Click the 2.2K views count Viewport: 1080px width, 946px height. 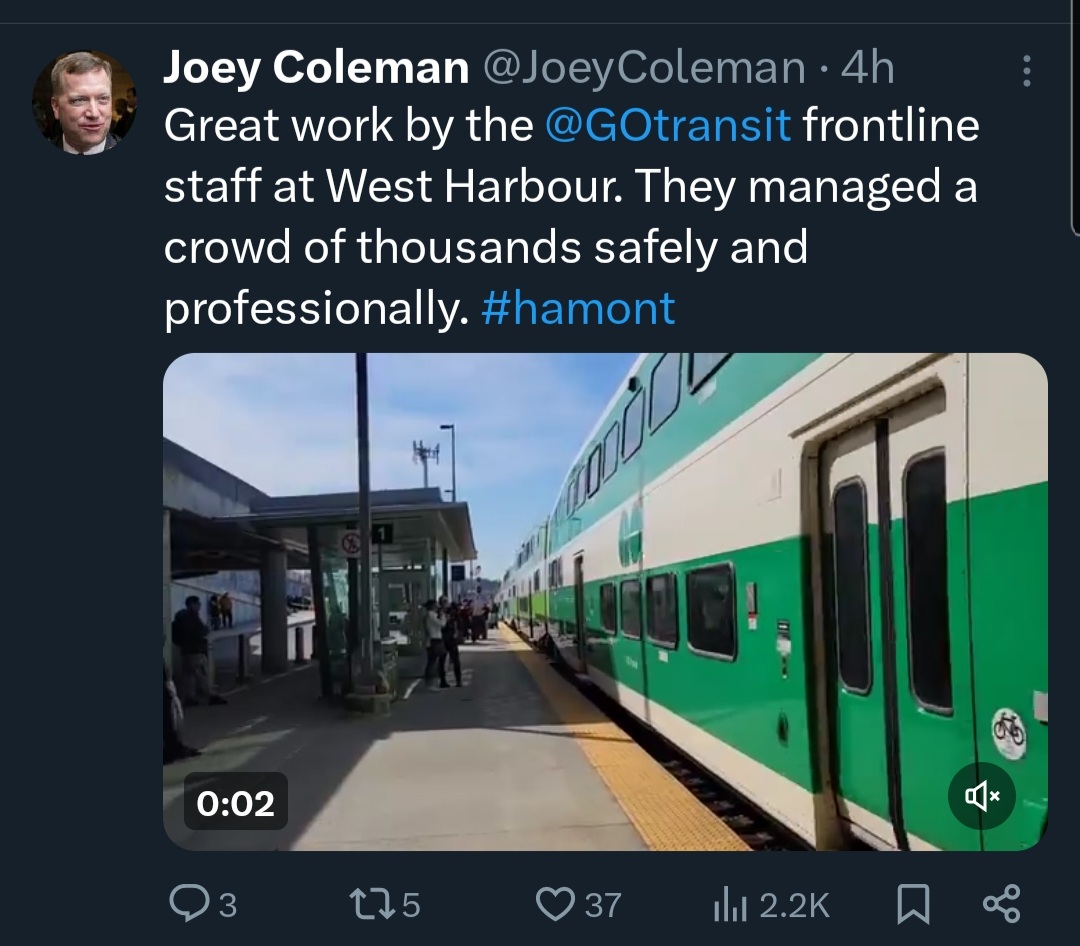click(794, 906)
